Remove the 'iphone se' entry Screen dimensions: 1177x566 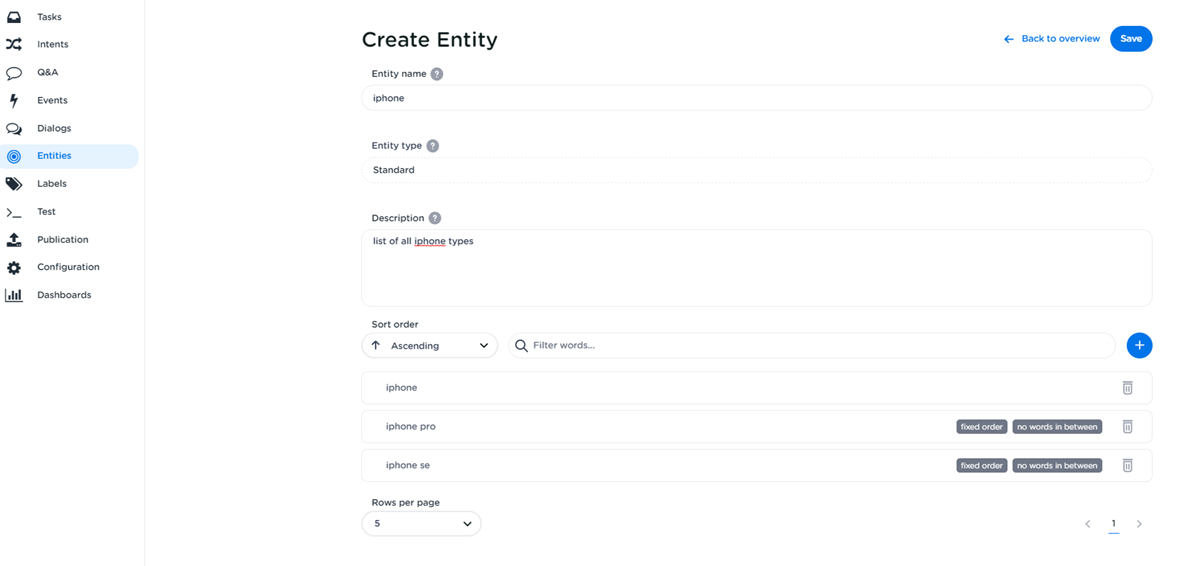click(1127, 466)
